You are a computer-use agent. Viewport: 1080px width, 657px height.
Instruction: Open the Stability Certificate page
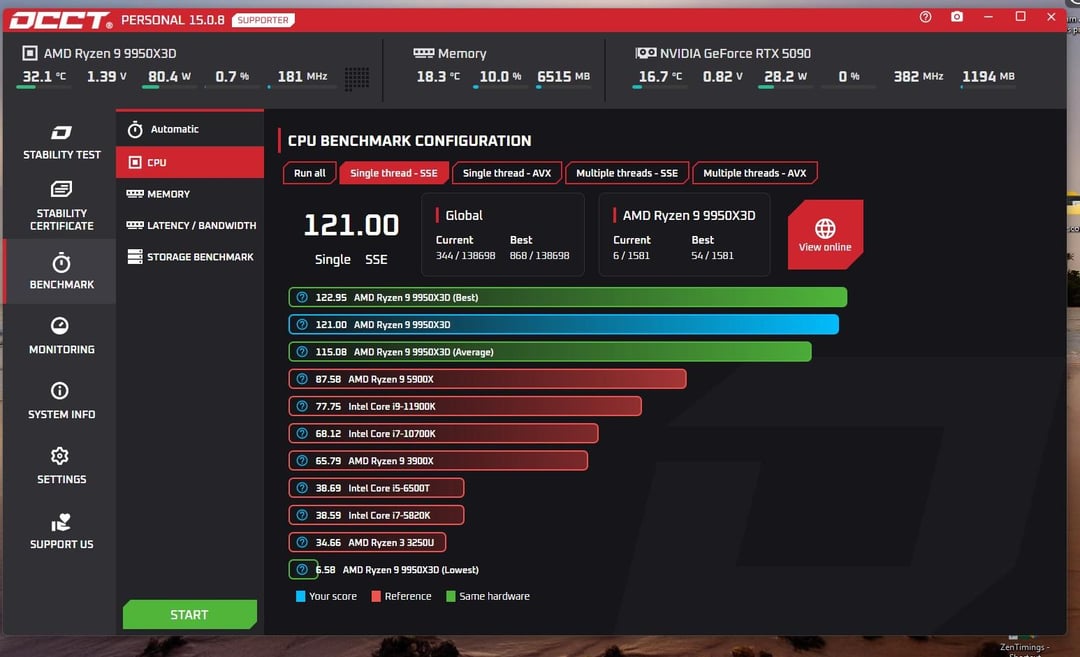tap(61, 206)
